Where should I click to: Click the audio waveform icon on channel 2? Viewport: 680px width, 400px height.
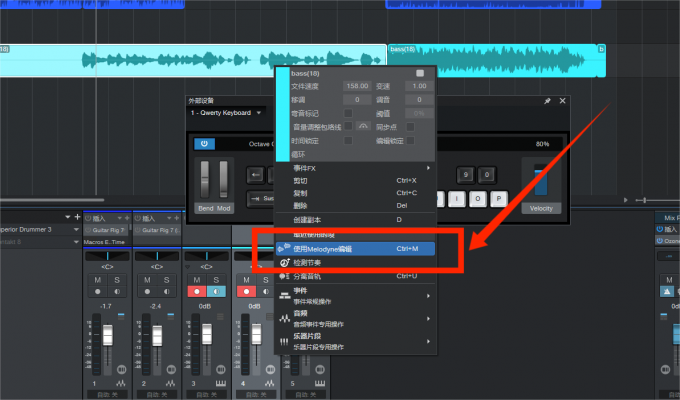coord(170,384)
